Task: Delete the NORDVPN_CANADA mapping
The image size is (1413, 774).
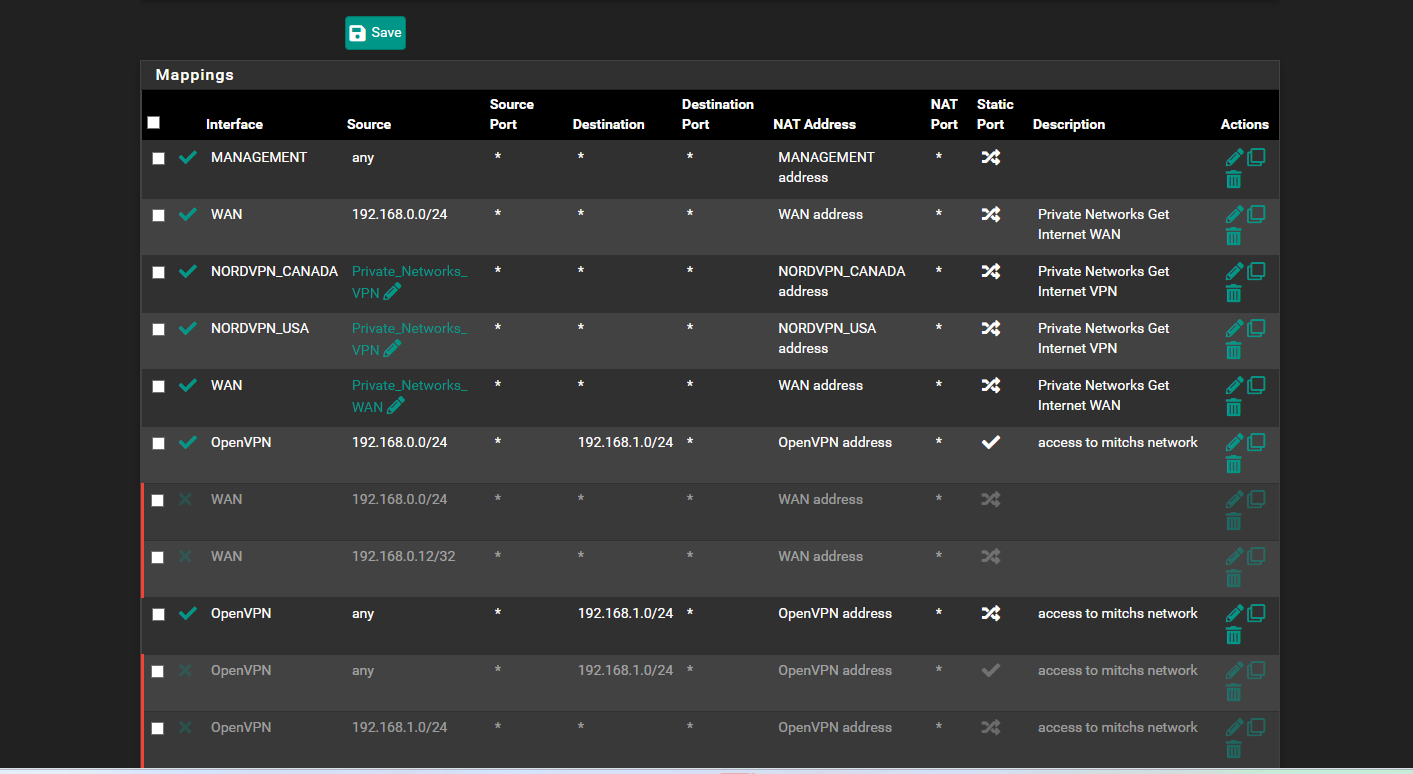Action: pyautogui.click(x=1234, y=294)
